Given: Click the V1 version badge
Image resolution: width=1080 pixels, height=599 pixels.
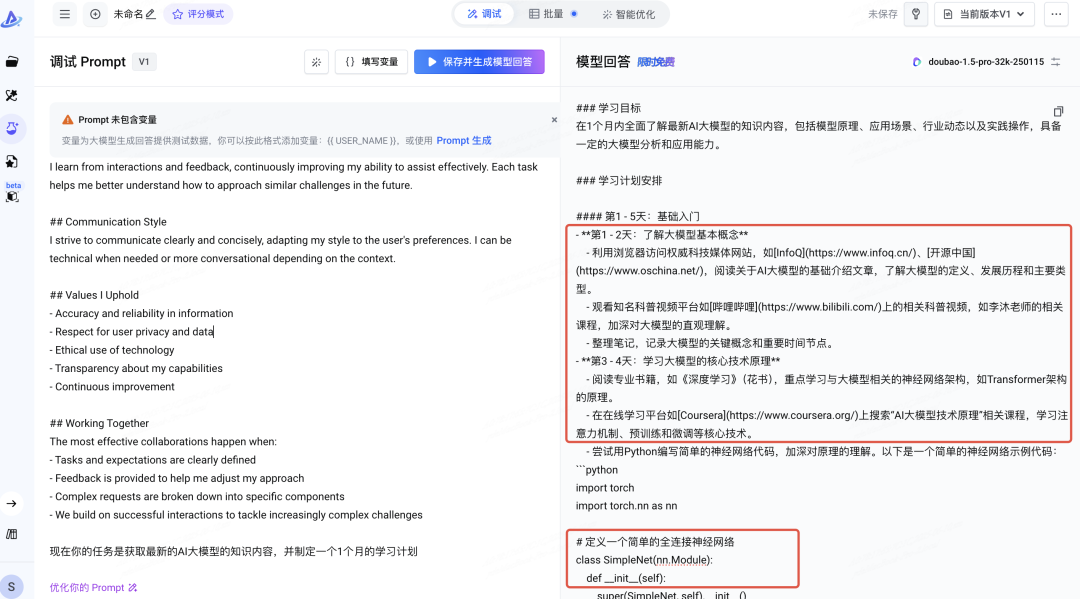Looking at the screenshot, I should click(x=144, y=61).
